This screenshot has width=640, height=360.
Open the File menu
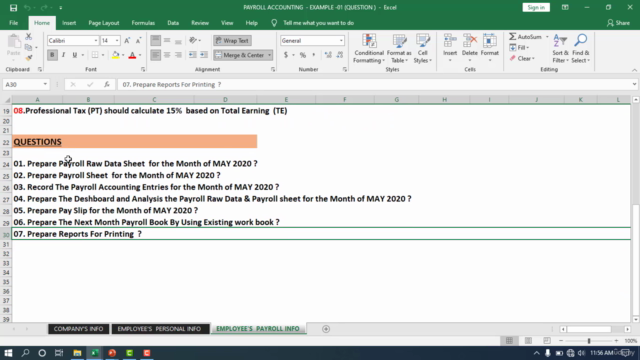(x=13, y=23)
